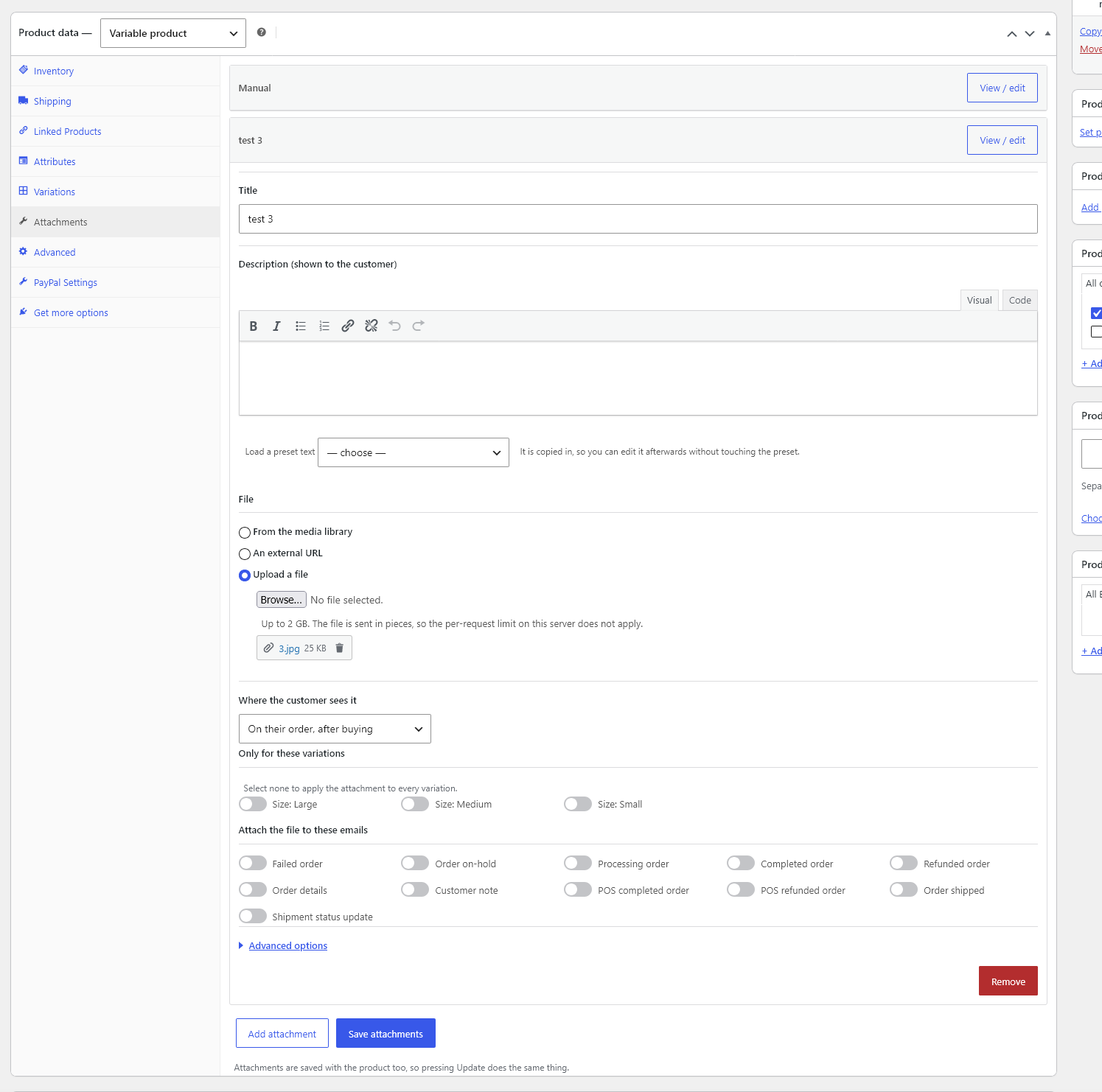1102x1092 pixels.
Task: Click the paperclip icon next to 3.jpg
Action: 269,648
